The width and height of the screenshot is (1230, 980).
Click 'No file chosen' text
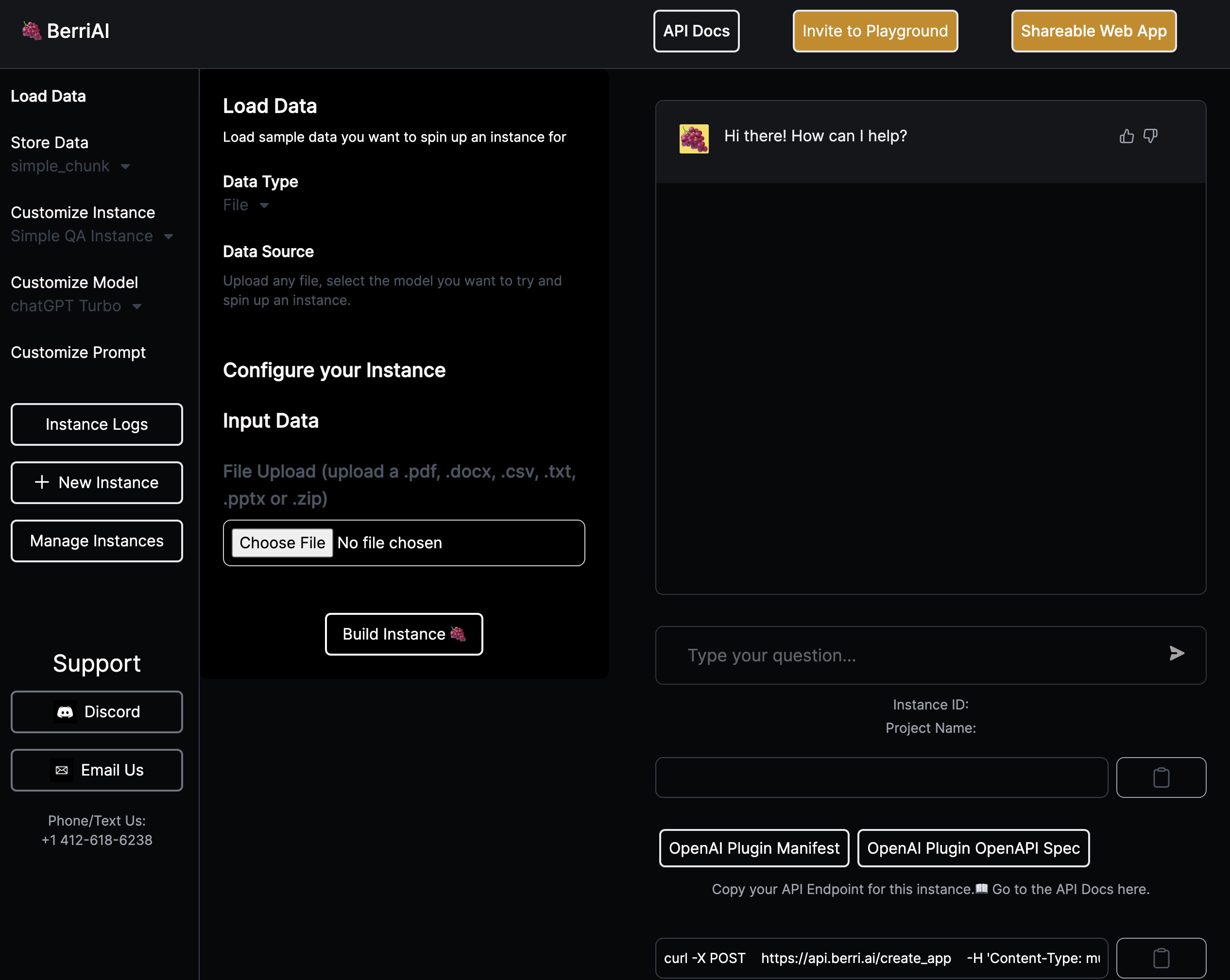[x=390, y=542]
